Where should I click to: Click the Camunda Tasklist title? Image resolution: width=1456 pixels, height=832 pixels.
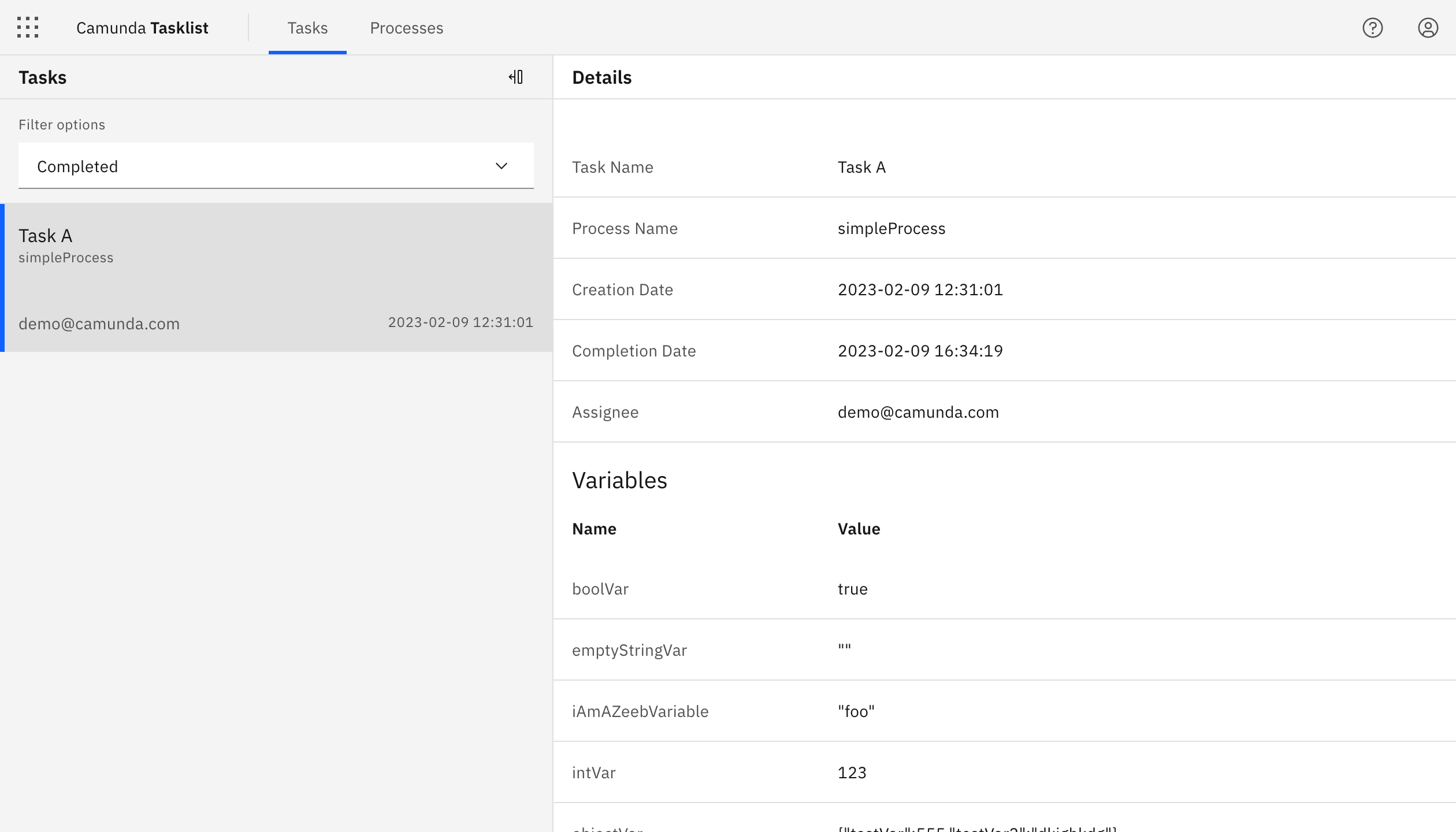click(142, 28)
